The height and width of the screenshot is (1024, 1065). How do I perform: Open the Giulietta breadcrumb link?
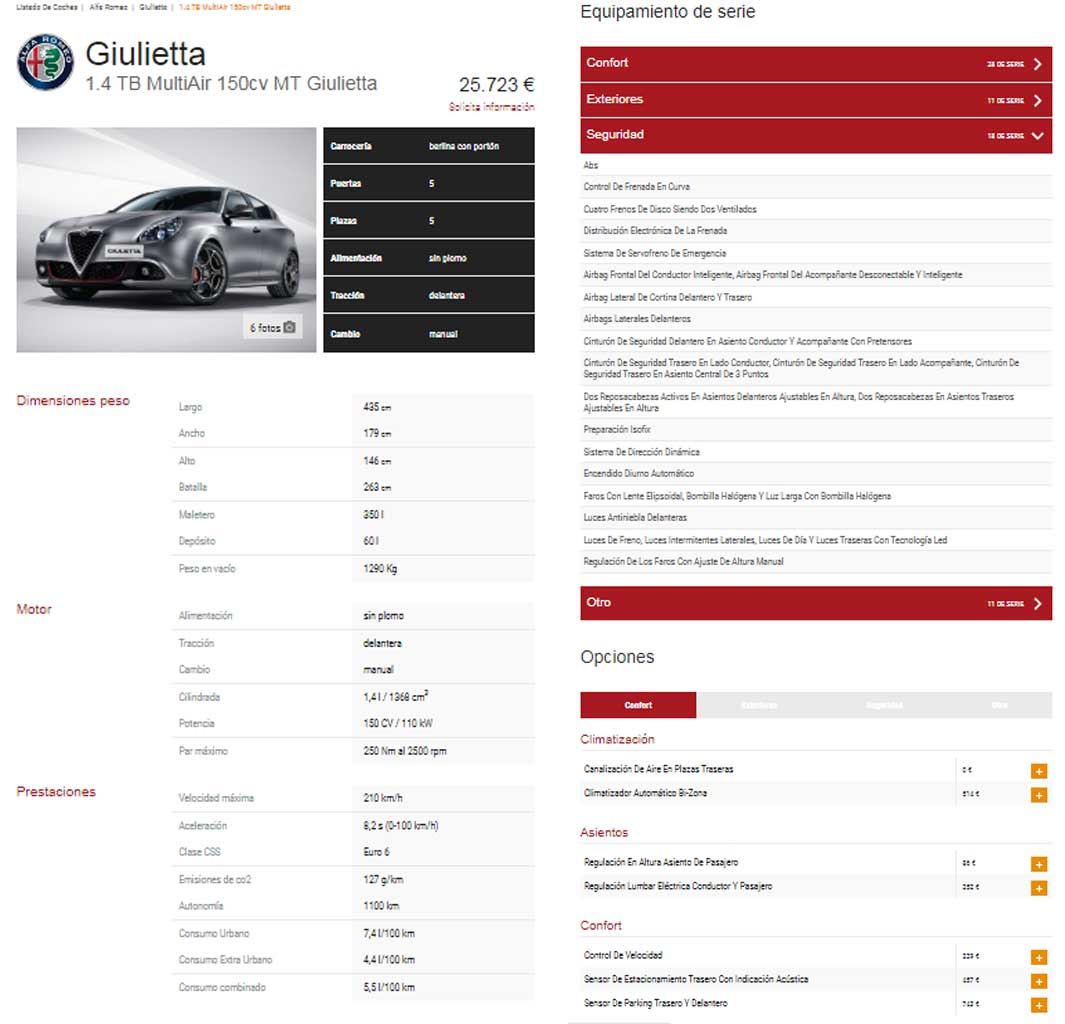pyautogui.click(x=153, y=7)
